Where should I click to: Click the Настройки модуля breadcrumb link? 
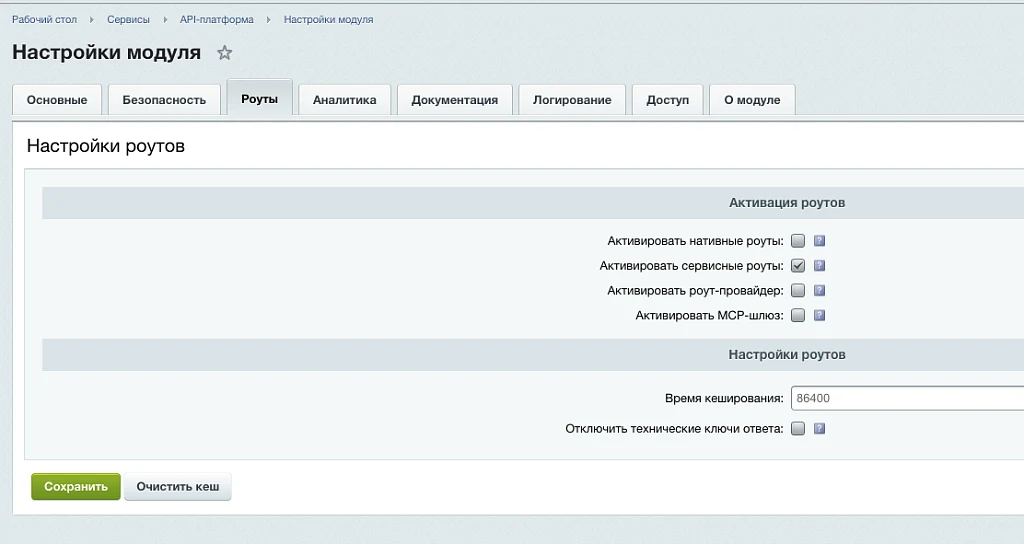point(328,20)
